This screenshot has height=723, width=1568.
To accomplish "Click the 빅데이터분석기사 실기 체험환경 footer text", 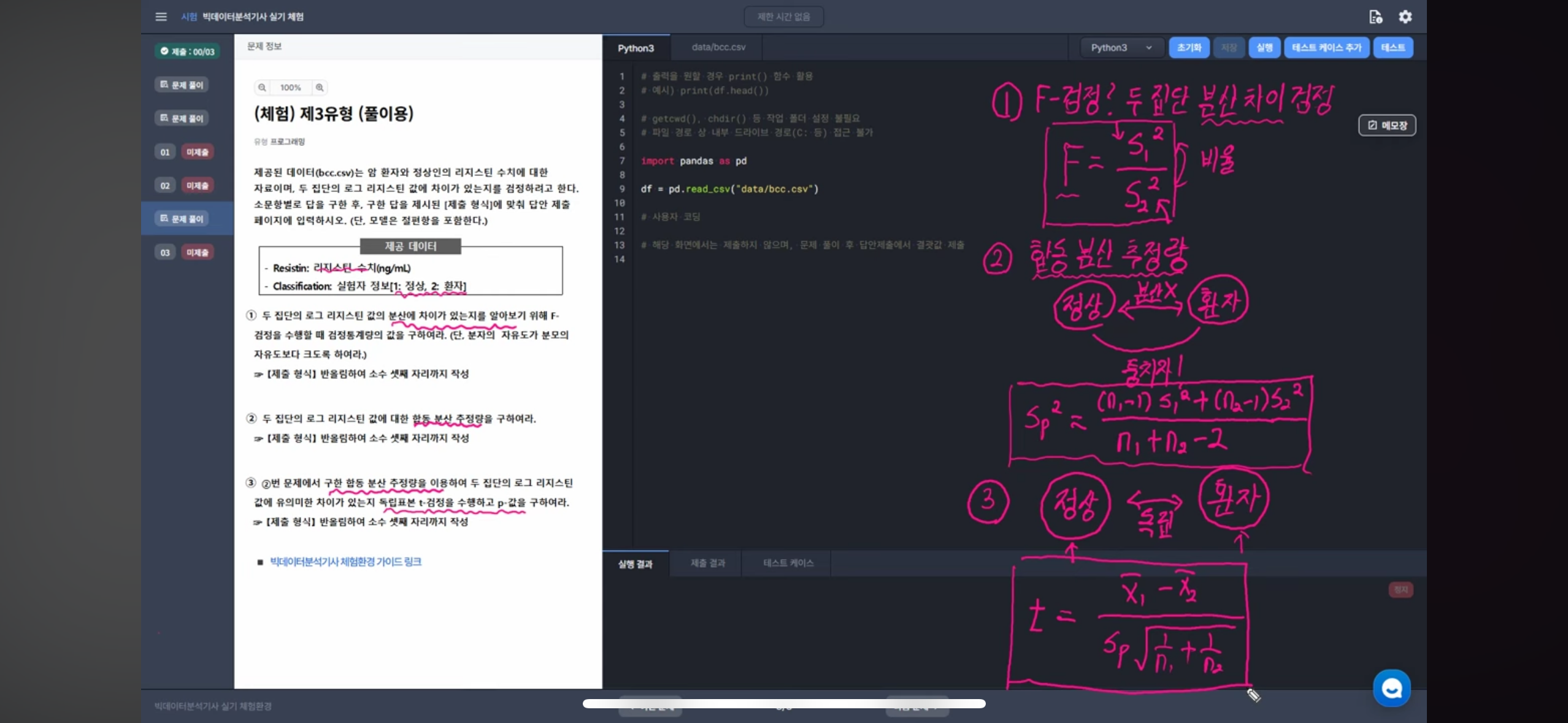I will point(213,706).
